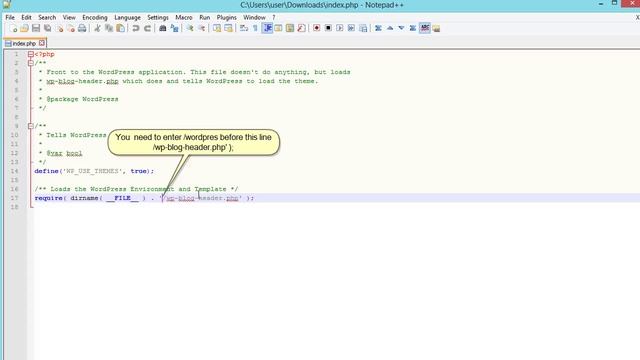Paste with the clipboard icon
Screen dimensions: 640x360
tap(120, 28)
